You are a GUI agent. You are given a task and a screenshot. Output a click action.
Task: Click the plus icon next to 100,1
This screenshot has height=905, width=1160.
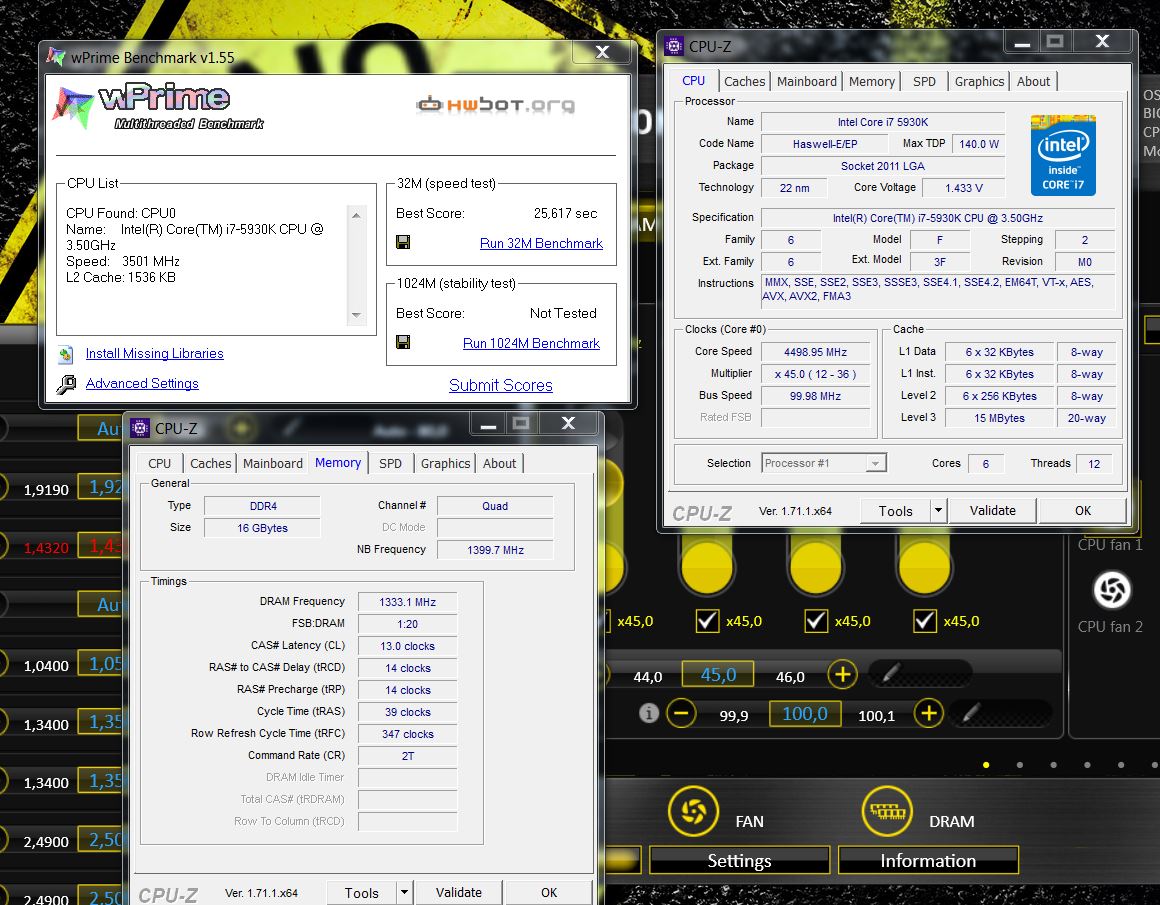point(928,713)
